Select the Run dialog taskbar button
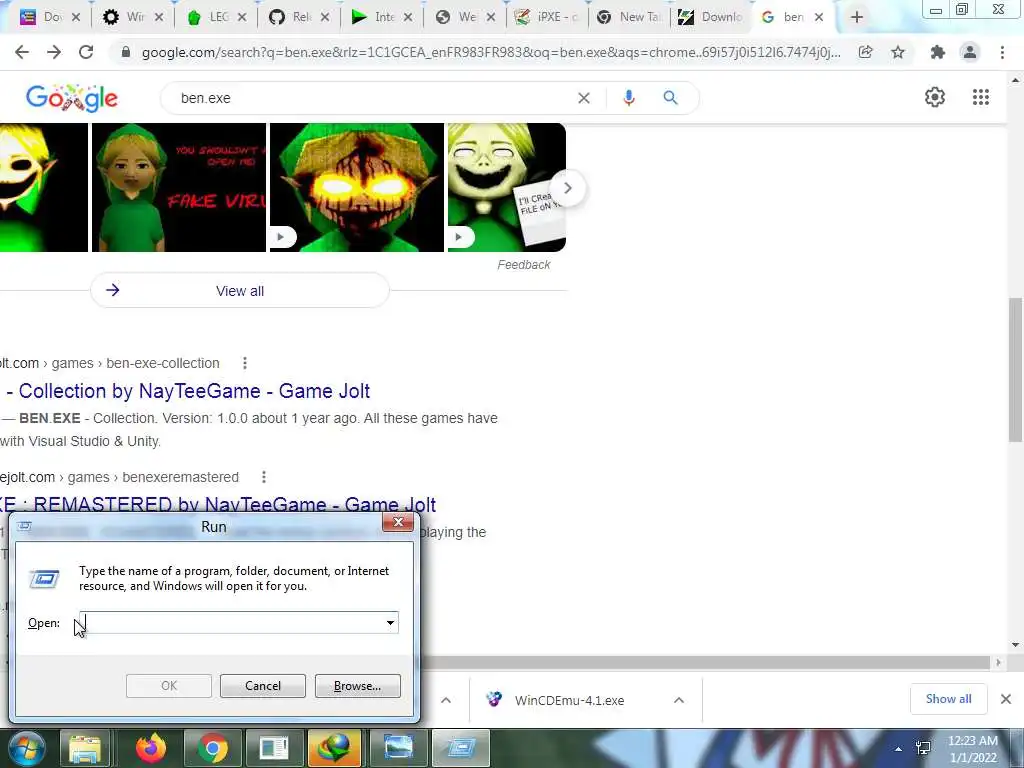The height and width of the screenshot is (768, 1024). pyautogui.click(x=460, y=748)
